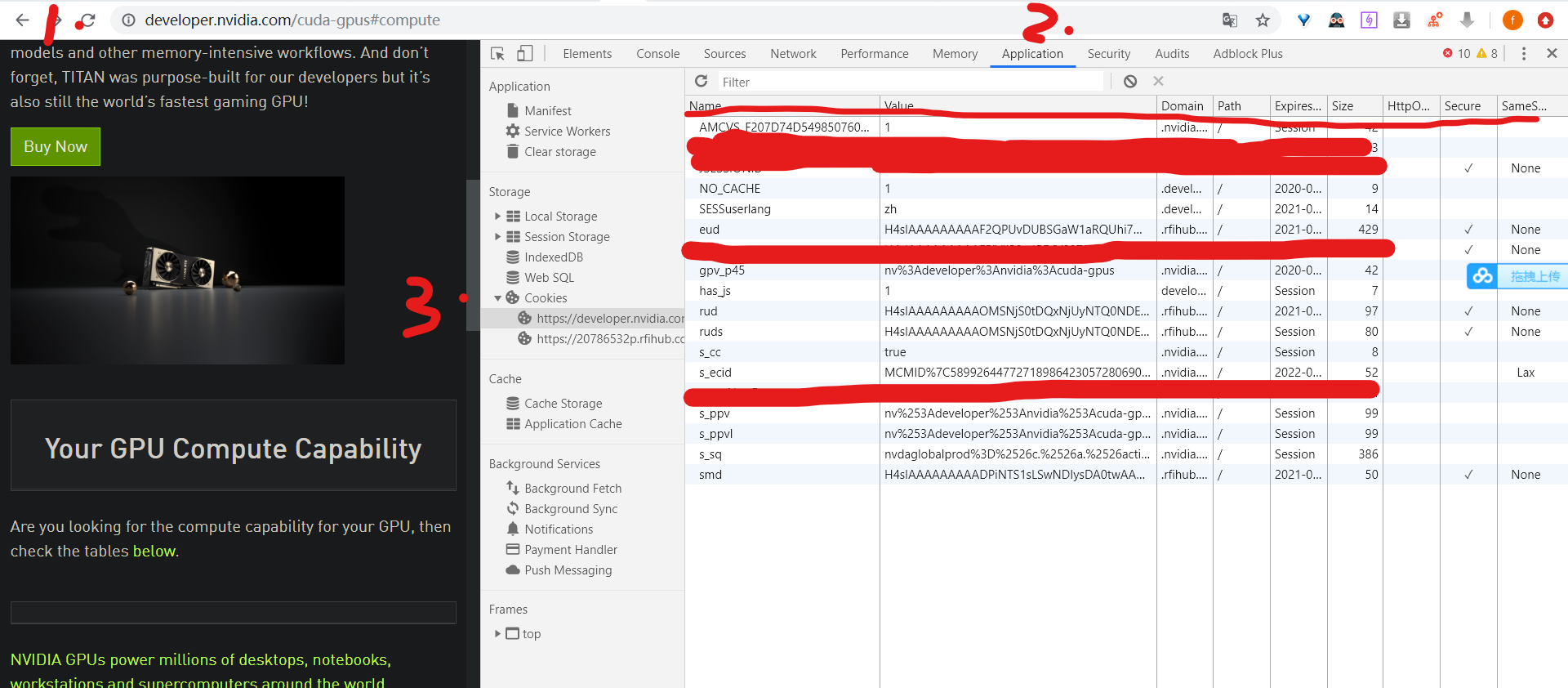1568x688 pixels.
Task: Sort cookies by Domain column header
Action: (1183, 106)
